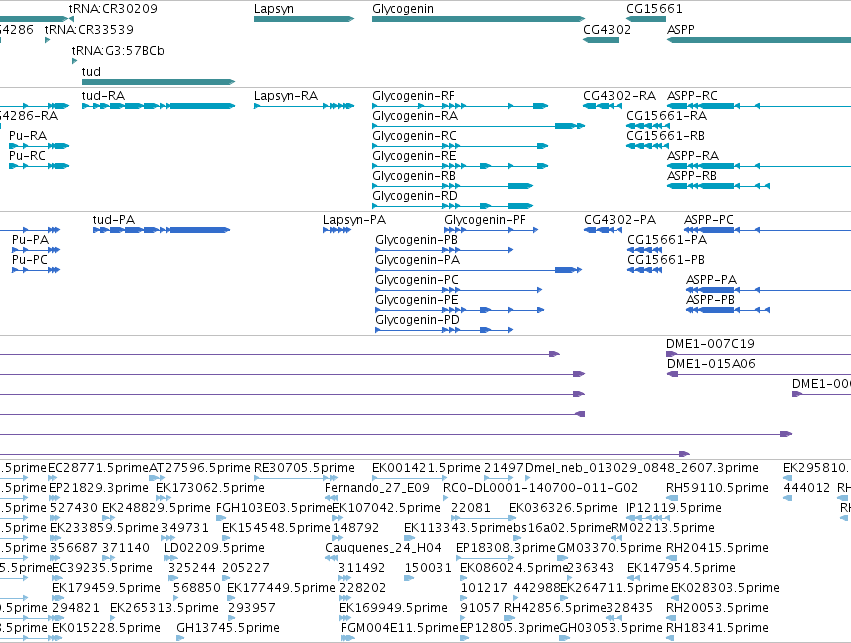Select the Glycogenin-RA transcript label
The width and height of the screenshot is (851, 643).
(415, 116)
